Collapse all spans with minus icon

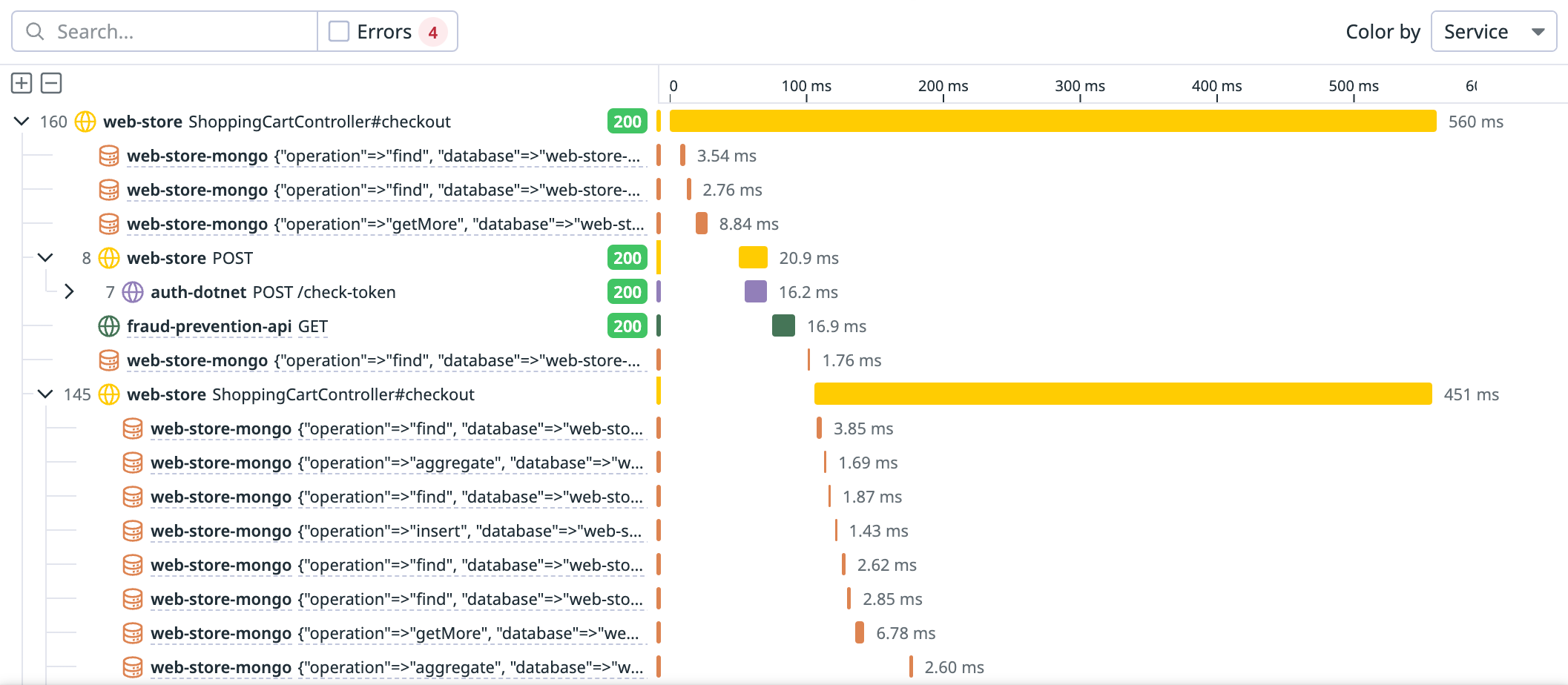(51, 83)
